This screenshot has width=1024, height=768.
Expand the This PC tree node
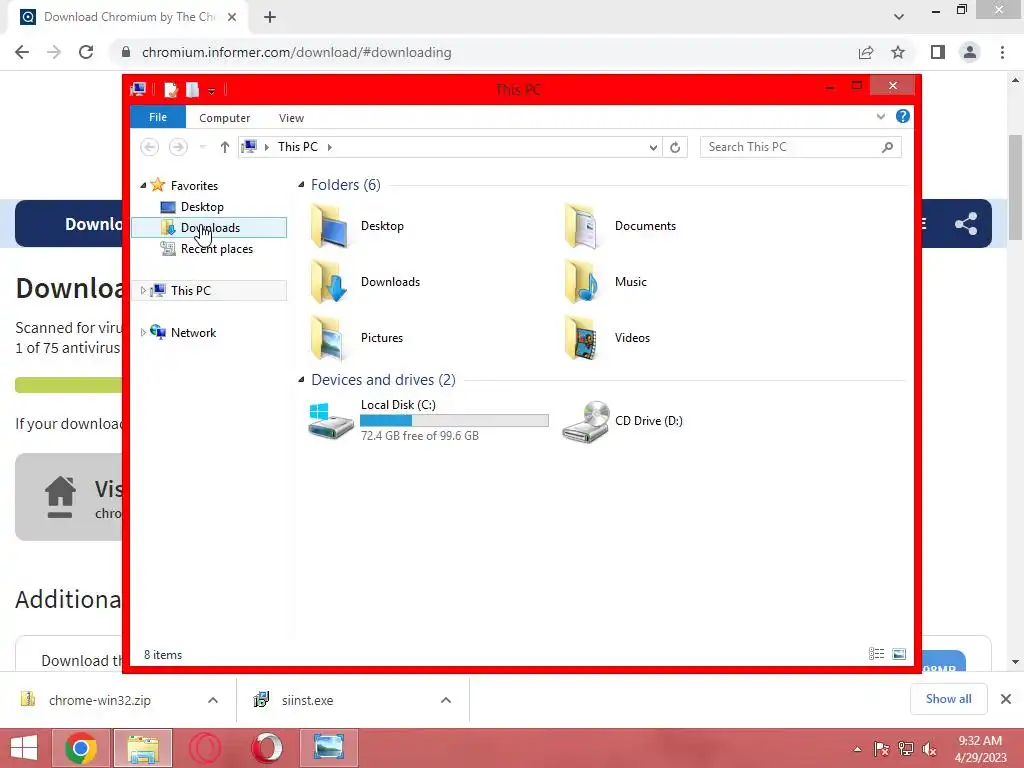click(143, 291)
